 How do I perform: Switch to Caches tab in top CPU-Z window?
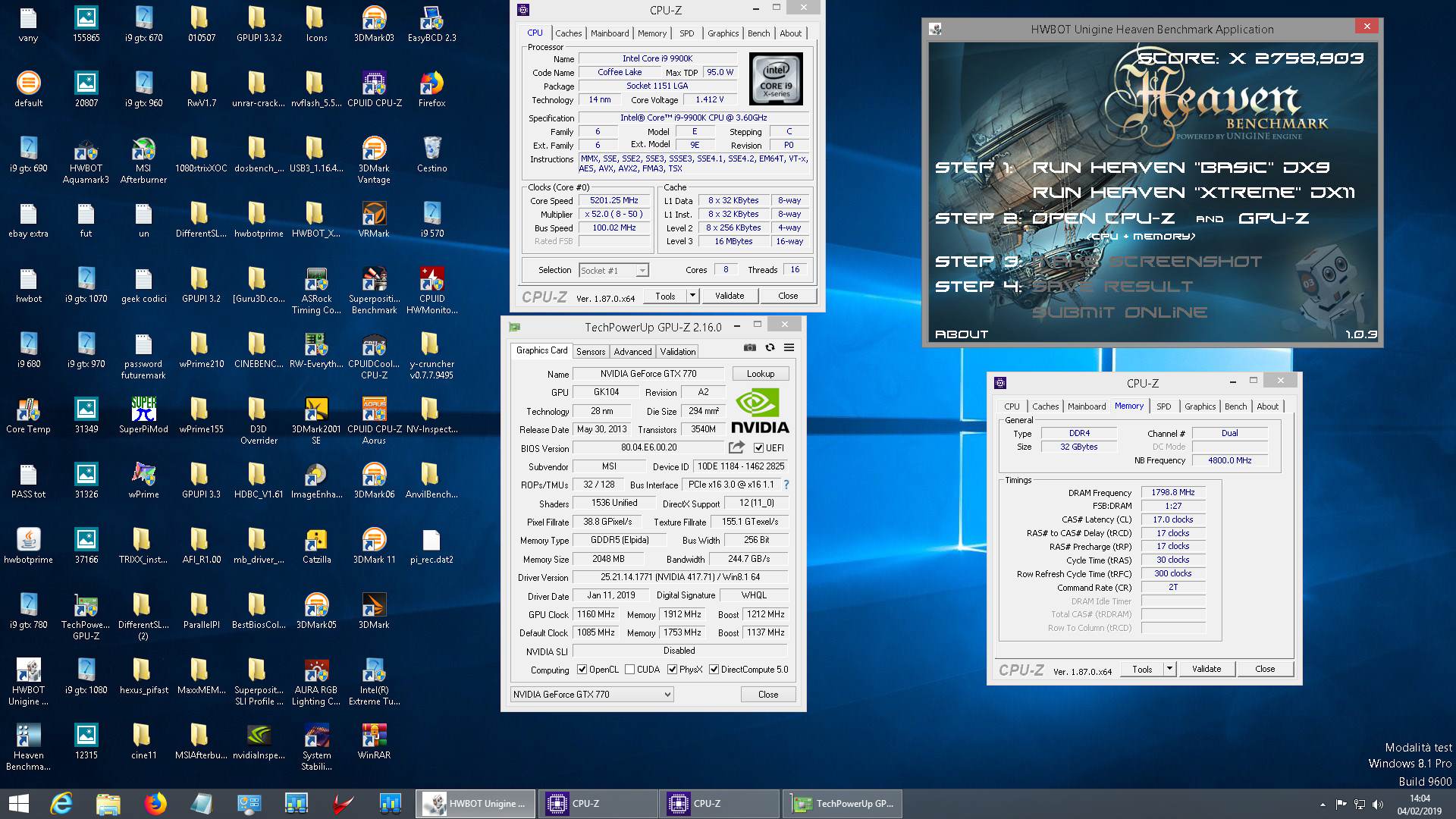568,33
